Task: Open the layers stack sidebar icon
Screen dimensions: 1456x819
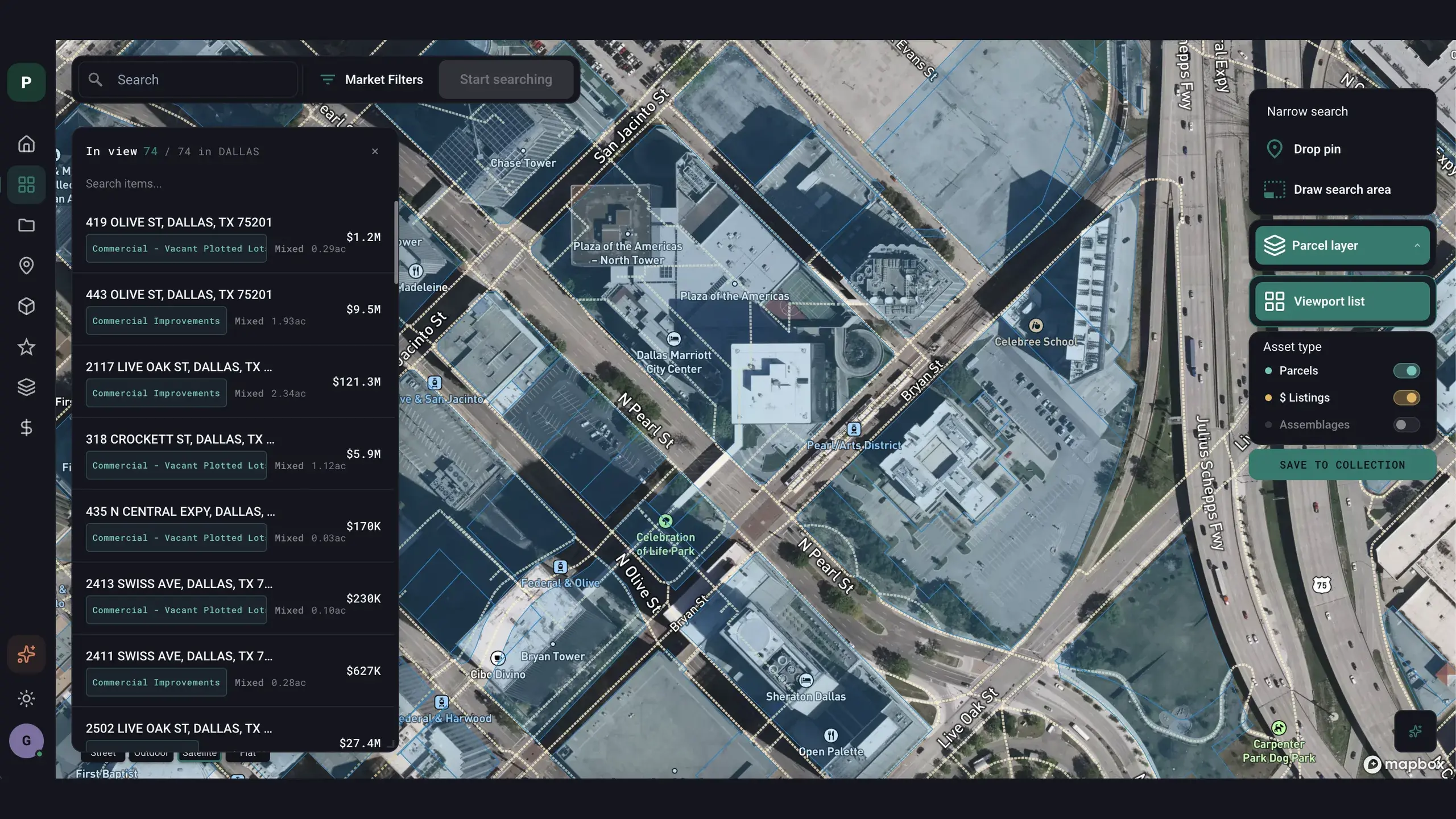Action: point(26,387)
